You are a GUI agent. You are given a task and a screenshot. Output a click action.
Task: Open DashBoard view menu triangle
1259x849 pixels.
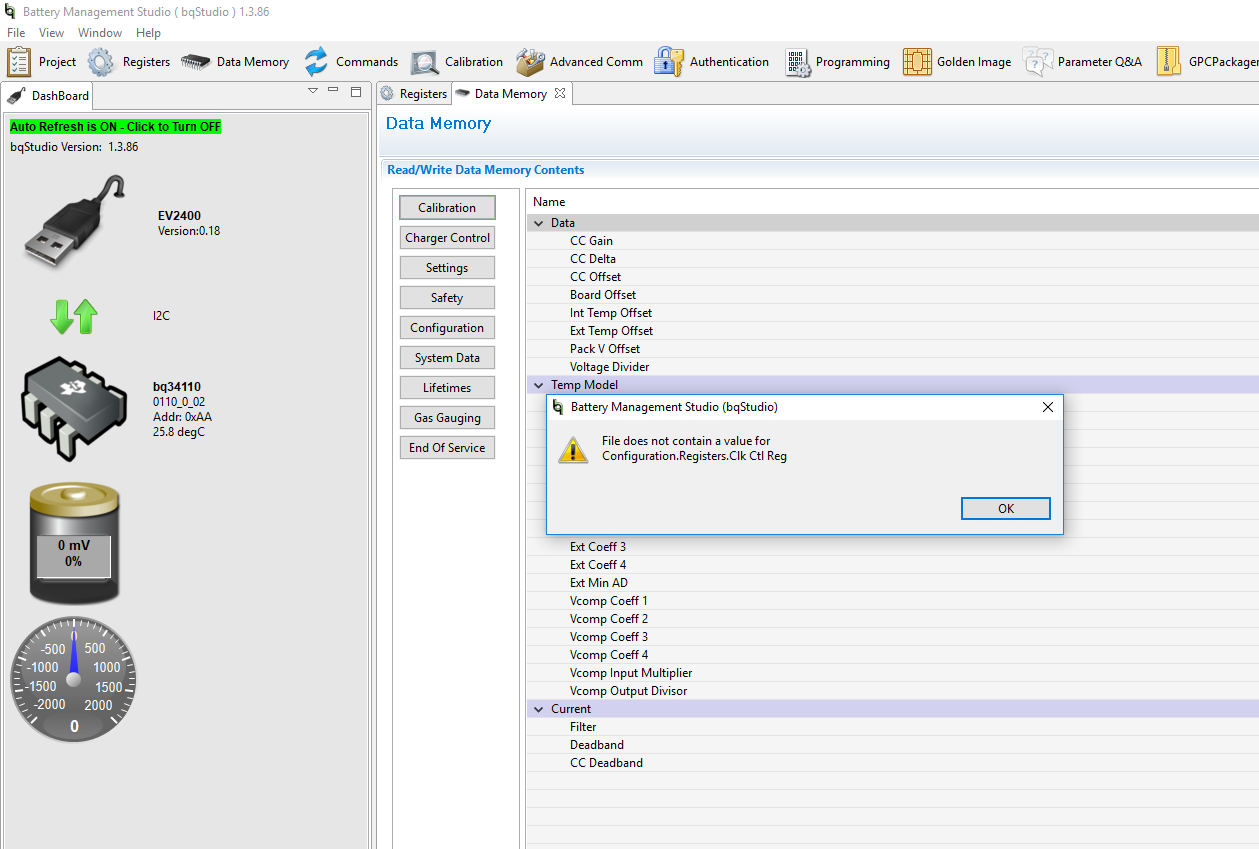pos(312,91)
